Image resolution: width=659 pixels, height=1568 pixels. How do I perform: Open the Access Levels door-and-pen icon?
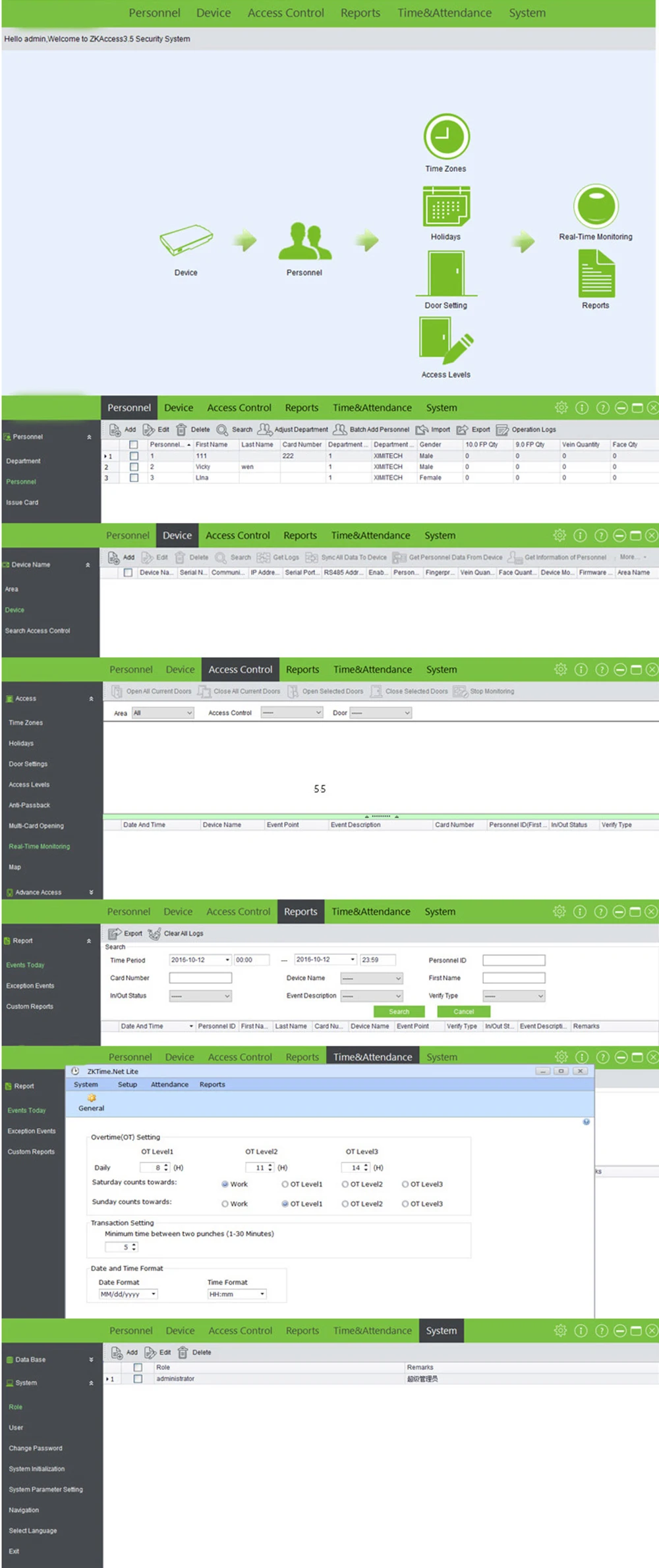[x=446, y=340]
